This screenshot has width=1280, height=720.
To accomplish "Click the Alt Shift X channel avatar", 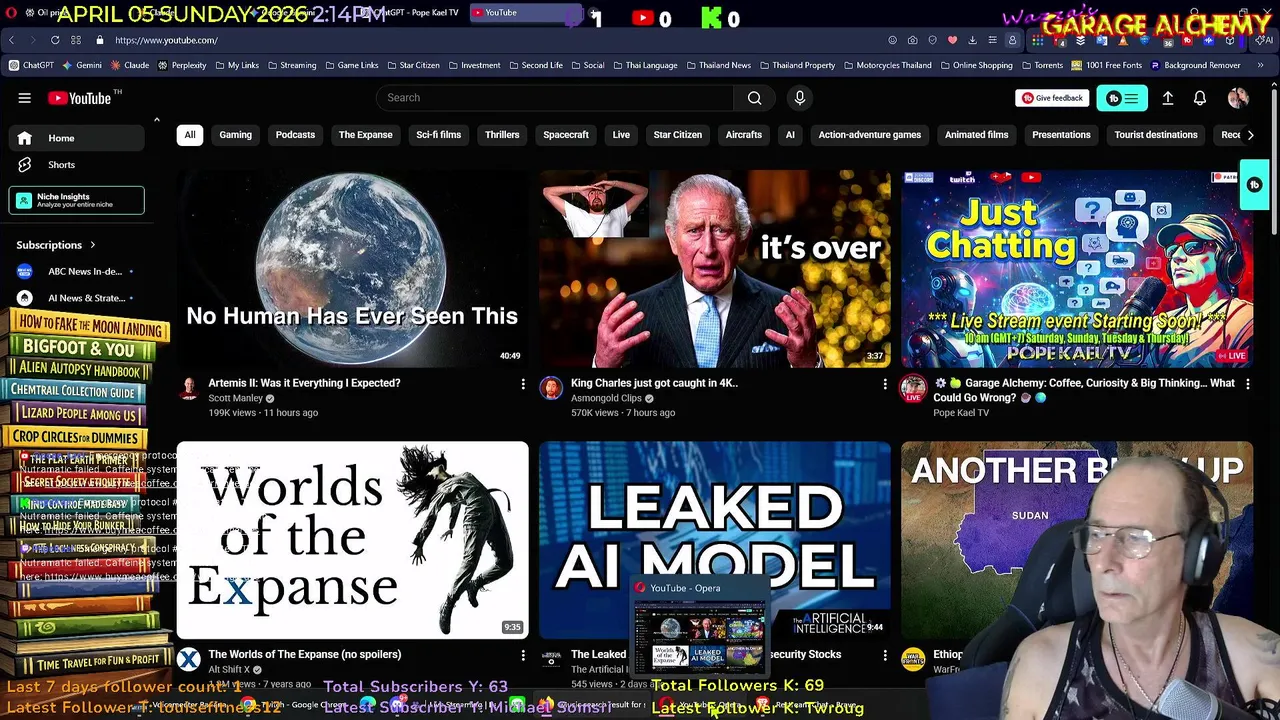I will click(x=189, y=660).
